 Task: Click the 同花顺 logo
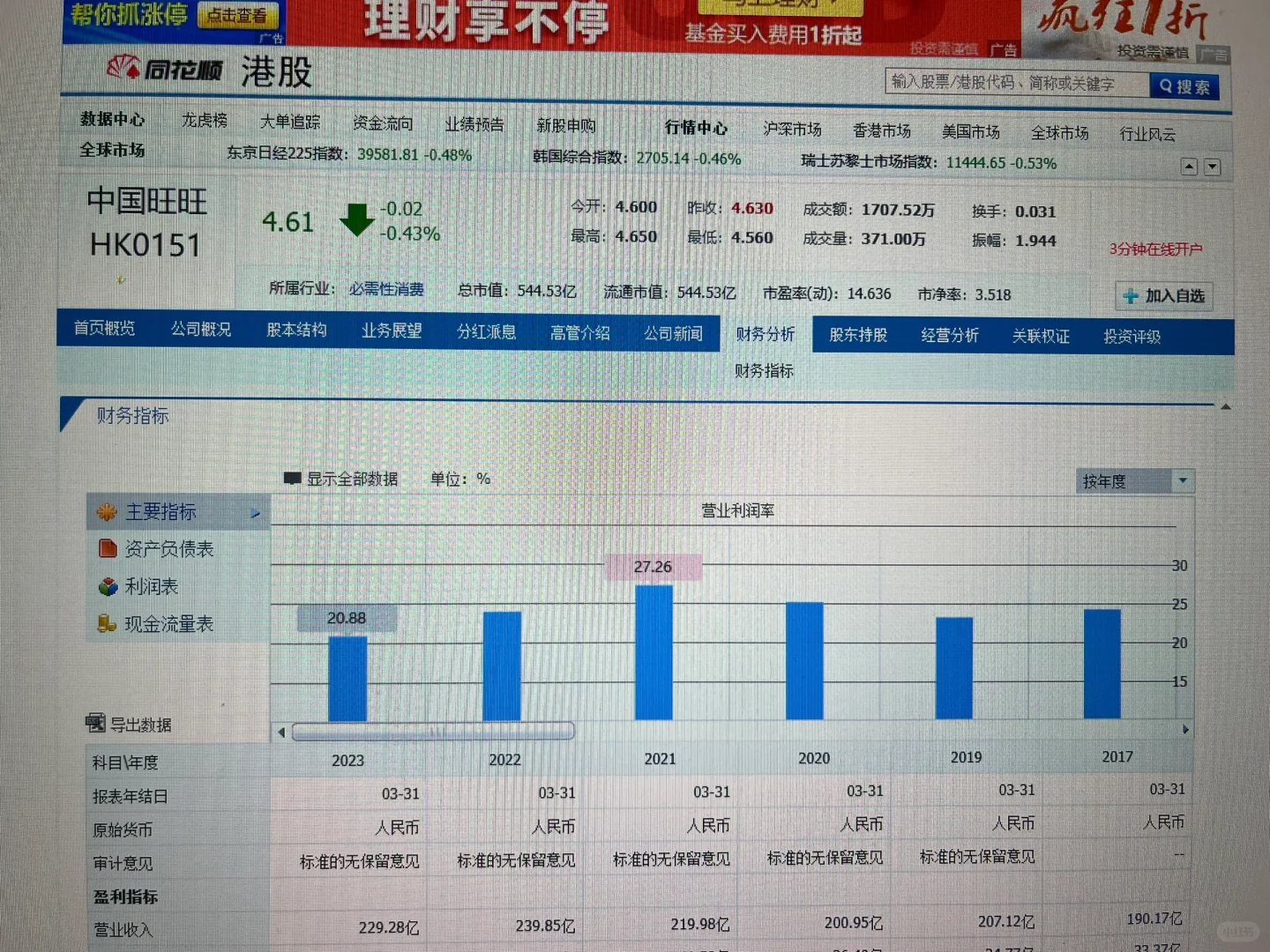[165, 68]
